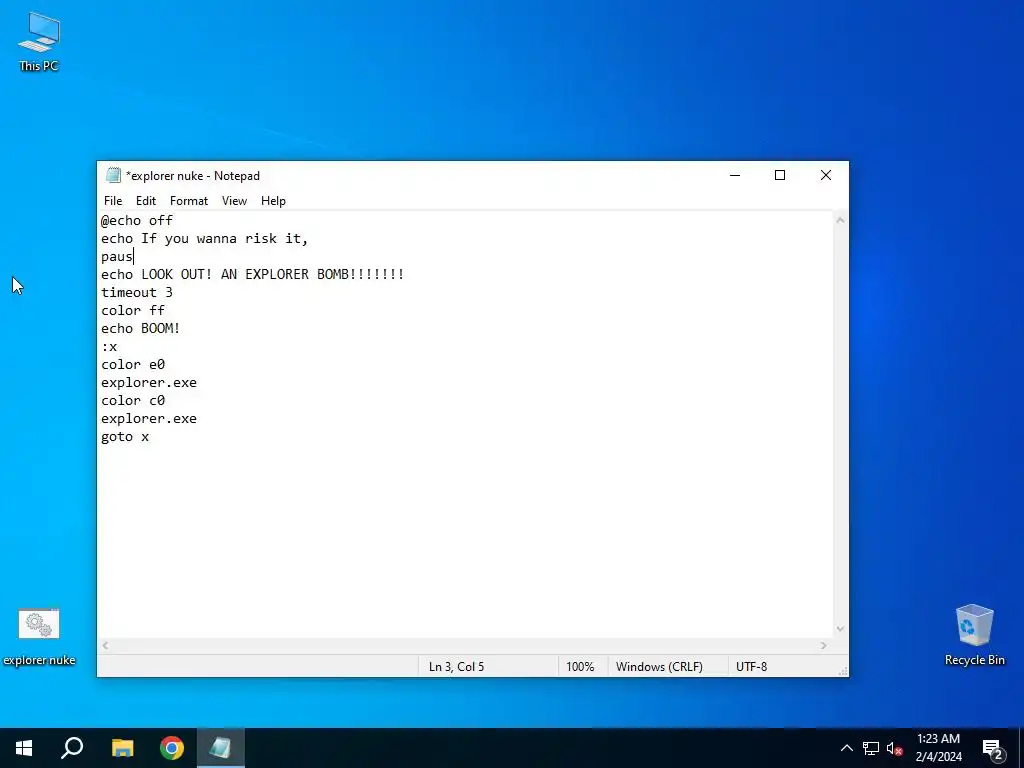Open the Edit menu in Notepad

pyautogui.click(x=146, y=200)
